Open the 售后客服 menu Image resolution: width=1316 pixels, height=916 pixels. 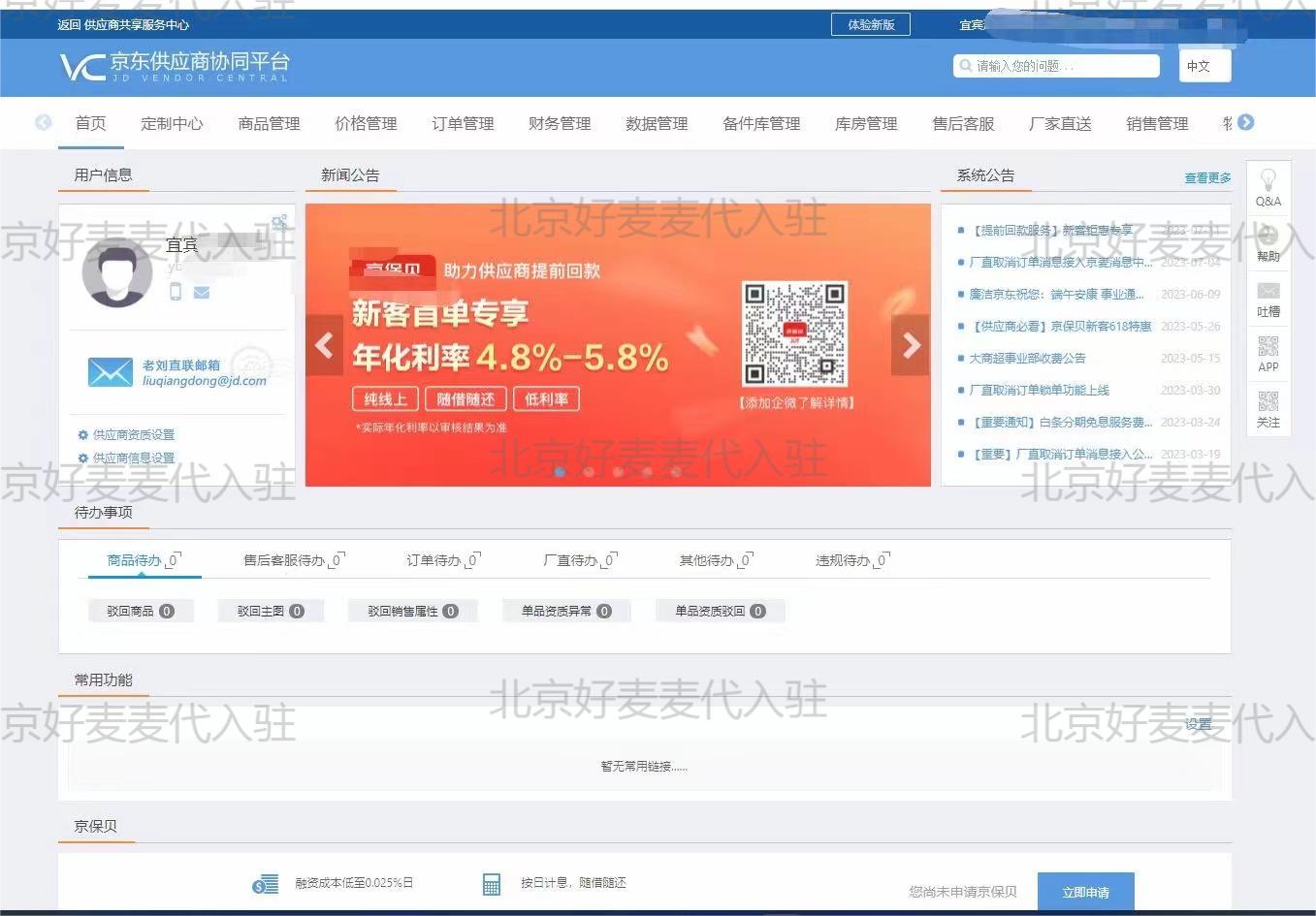click(963, 123)
